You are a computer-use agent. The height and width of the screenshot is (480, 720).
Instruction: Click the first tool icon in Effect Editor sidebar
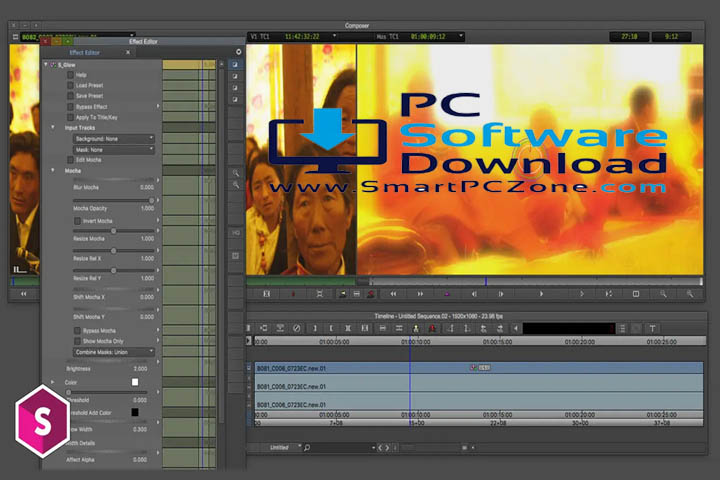235,65
